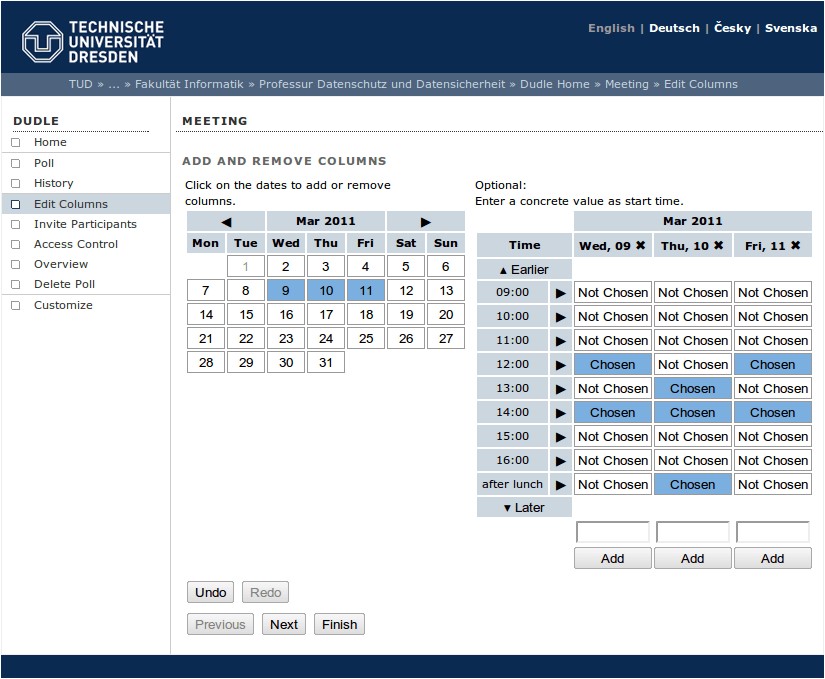Remove the Wed, 09 column
825x679 pixels.
coord(640,245)
